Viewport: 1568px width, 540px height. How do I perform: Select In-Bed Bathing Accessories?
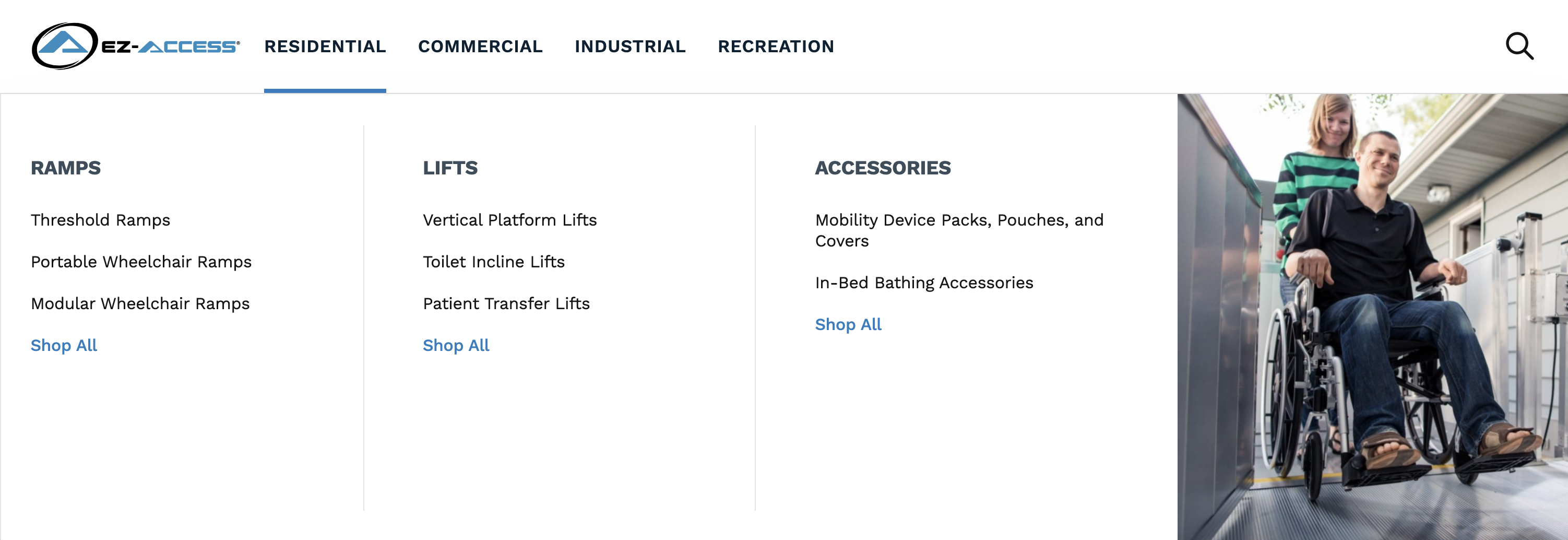tap(924, 283)
